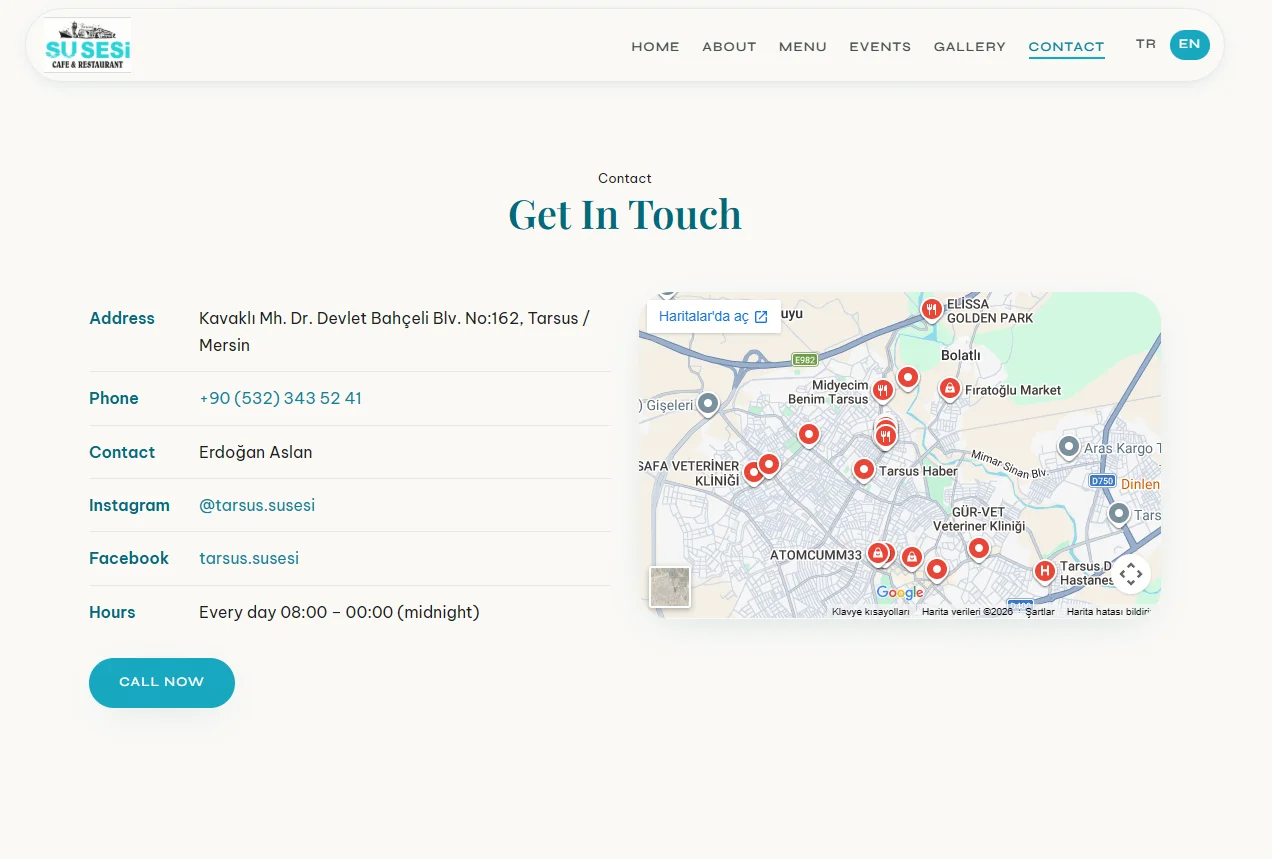Screen dimensions: 1272x859
Task: Select the Aras Kargo gray pin
Action: pos(1068,447)
